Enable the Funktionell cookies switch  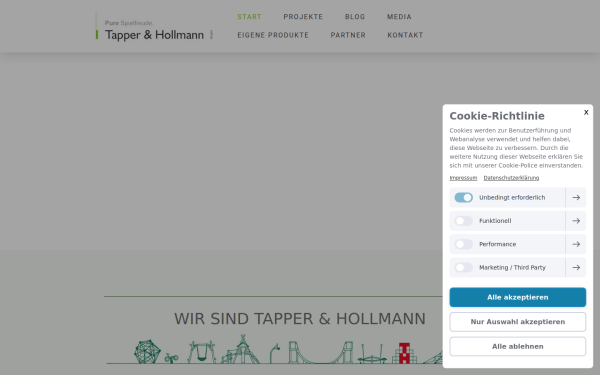(463, 221)
